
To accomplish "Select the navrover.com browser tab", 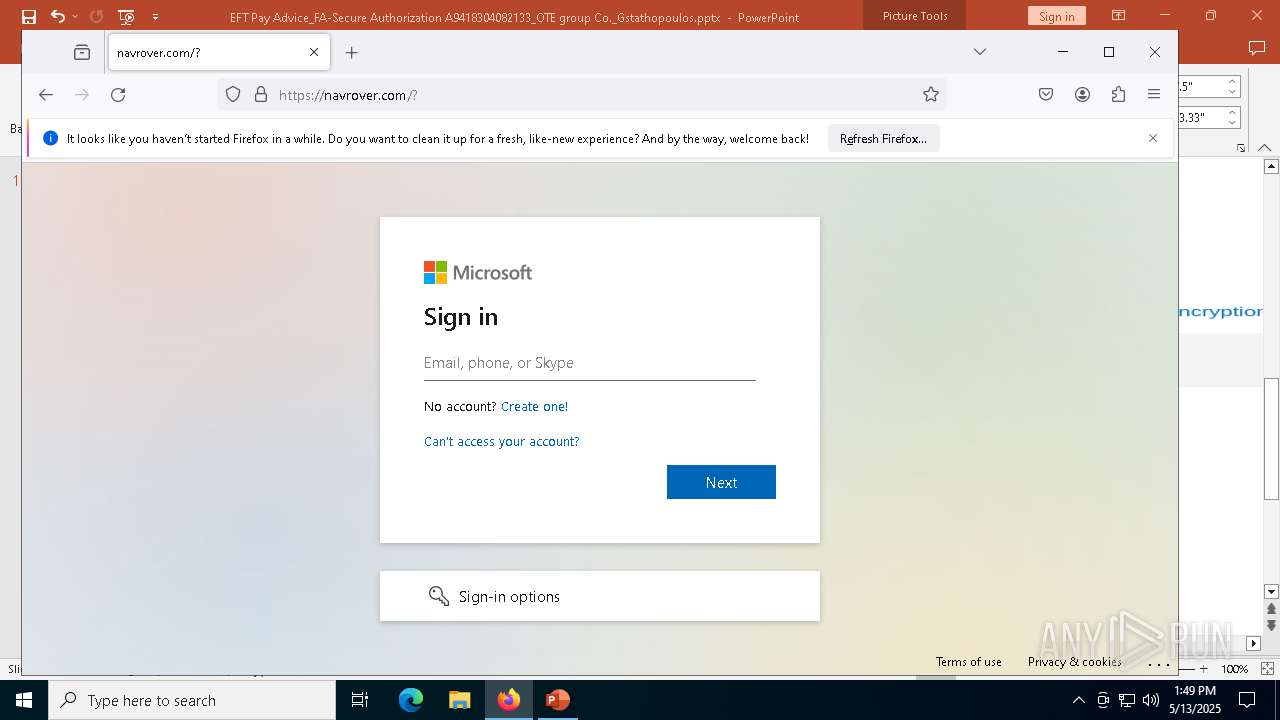I will 218,52.
